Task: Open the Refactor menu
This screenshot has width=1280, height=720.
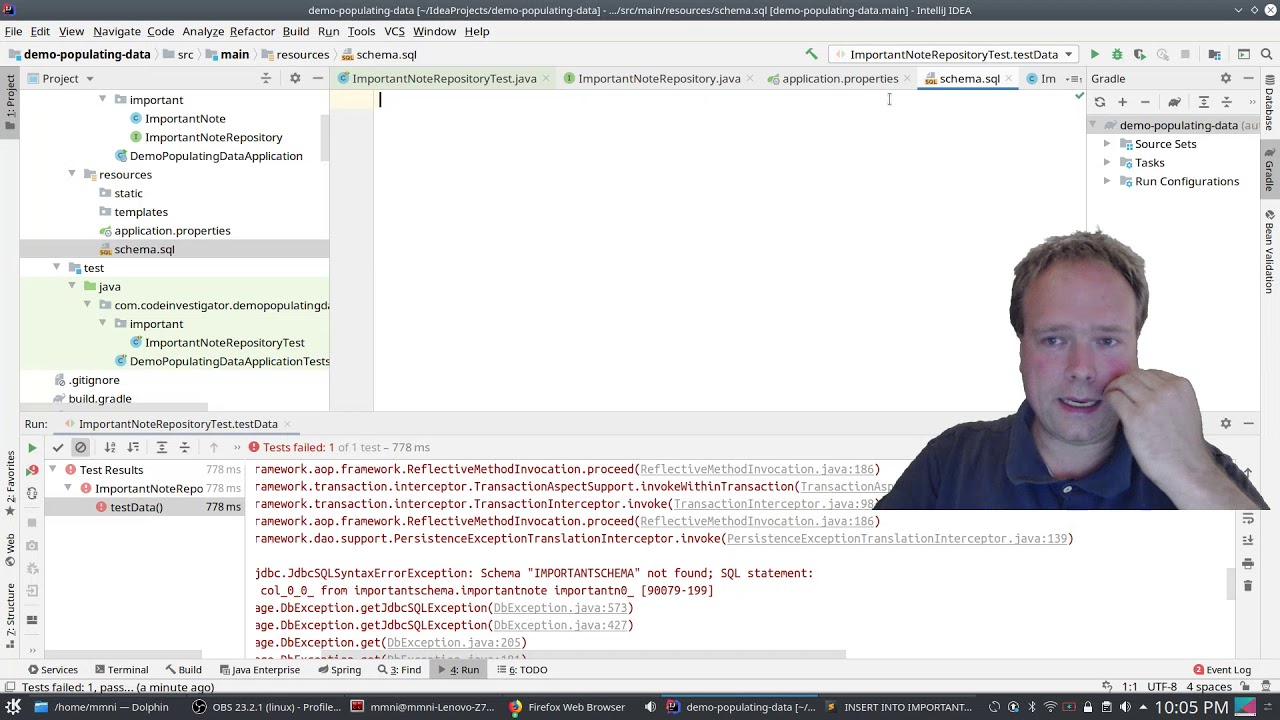Action: pyautogui.click(x=252, y=31)
